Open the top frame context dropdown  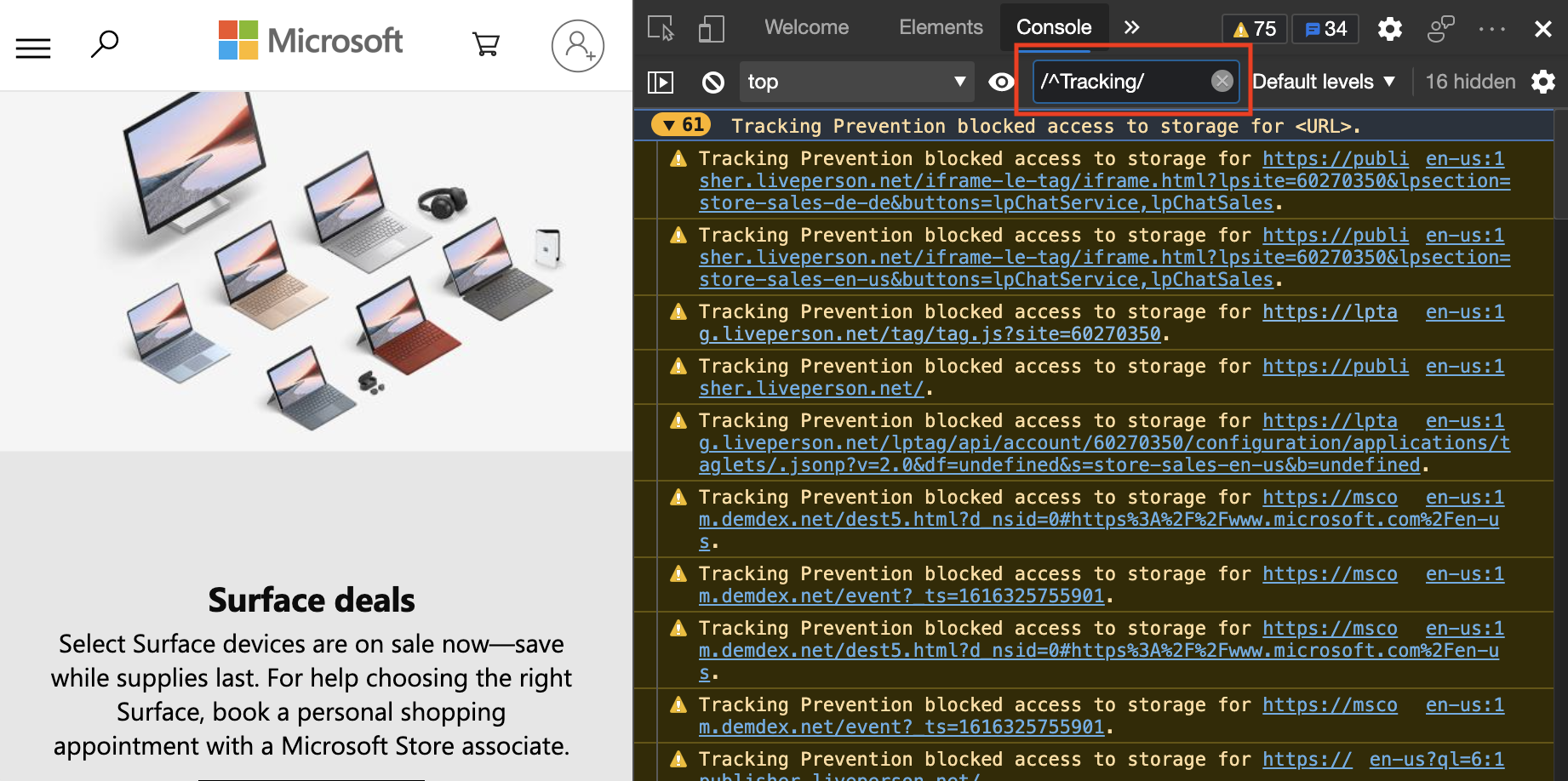[x=856, y=82]
